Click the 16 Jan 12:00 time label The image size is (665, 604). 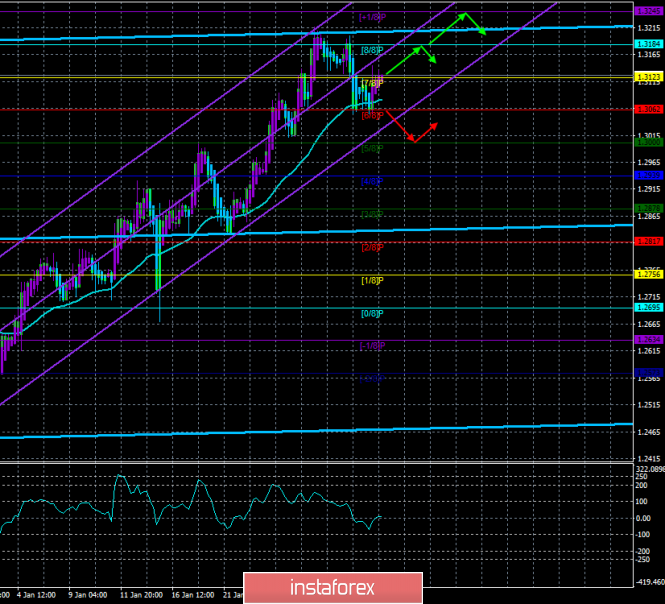pos(193,595)
